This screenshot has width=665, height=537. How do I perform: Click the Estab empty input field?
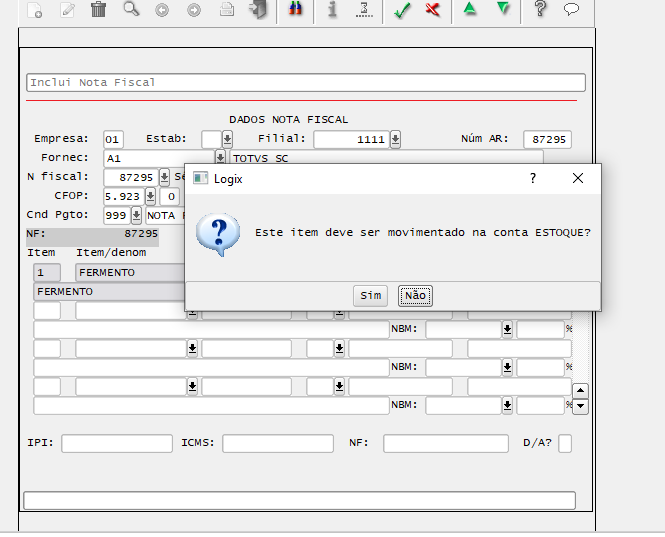point(211,139)
